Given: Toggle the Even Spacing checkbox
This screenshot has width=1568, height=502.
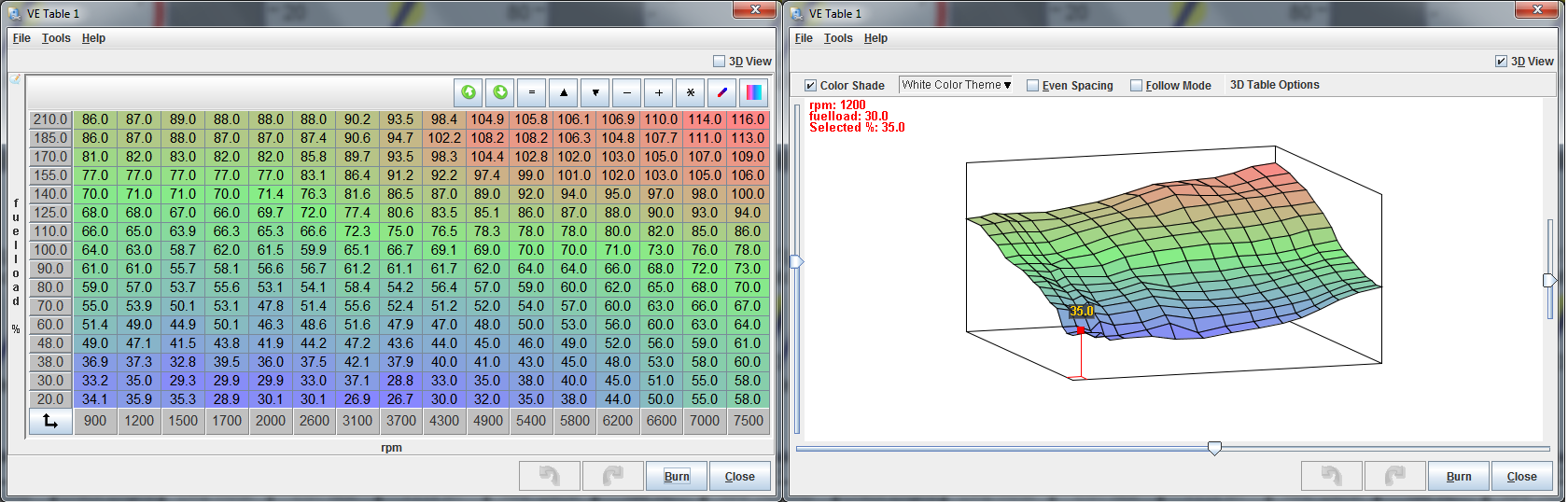Looking at the screenshot, I should click(1032, 86).
